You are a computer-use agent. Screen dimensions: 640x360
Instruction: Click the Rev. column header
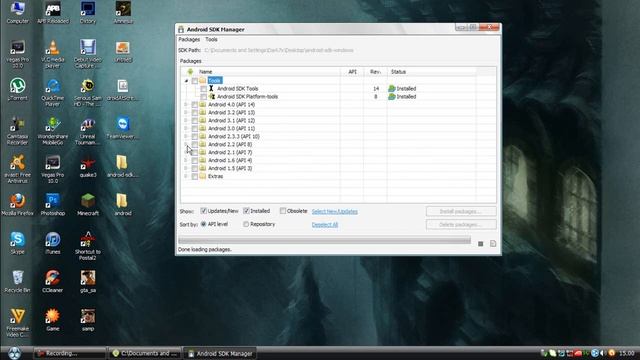[375, 72]
